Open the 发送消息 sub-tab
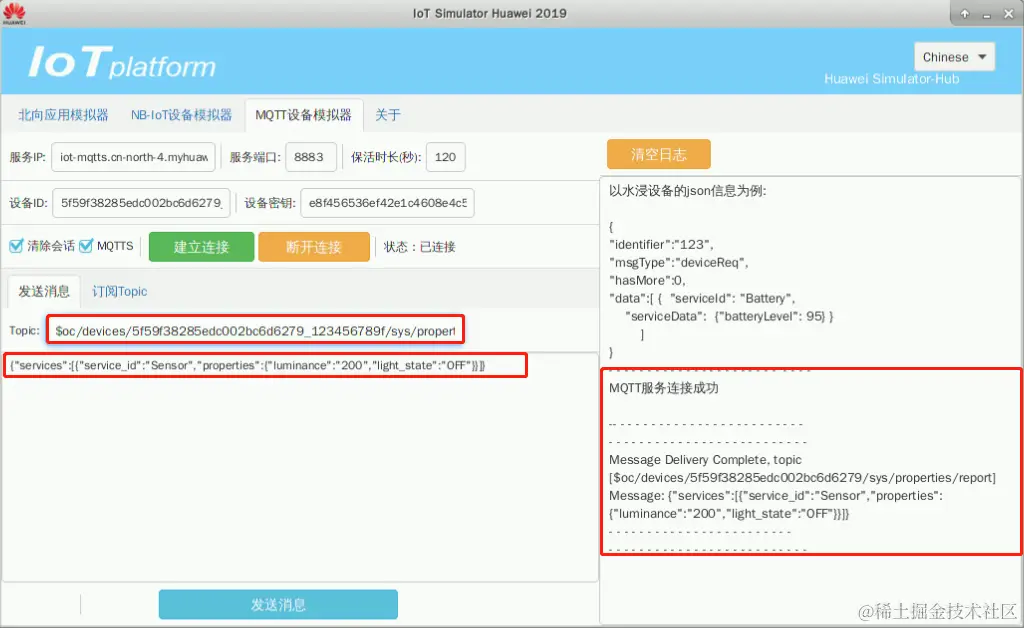The height and width of the screenshot is (628, 1024). click(44, 291)
